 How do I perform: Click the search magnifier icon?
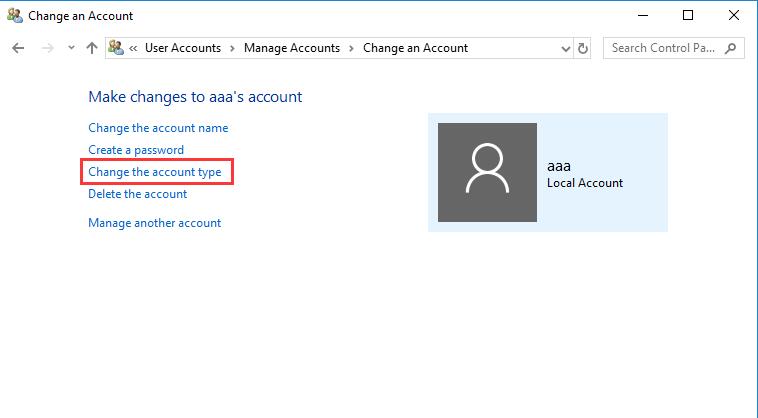coord(730,48)
